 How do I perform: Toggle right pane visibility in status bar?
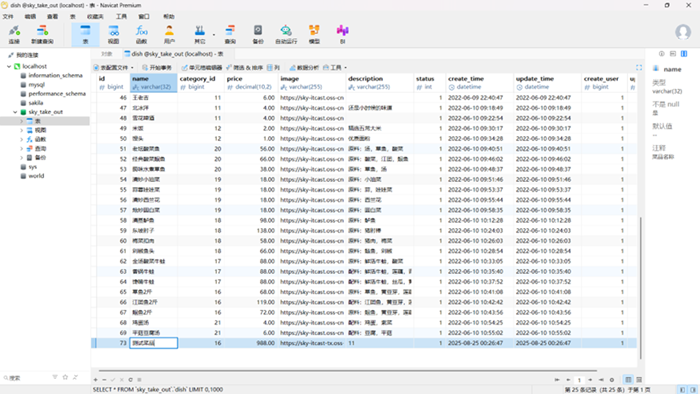click(693, 390)
